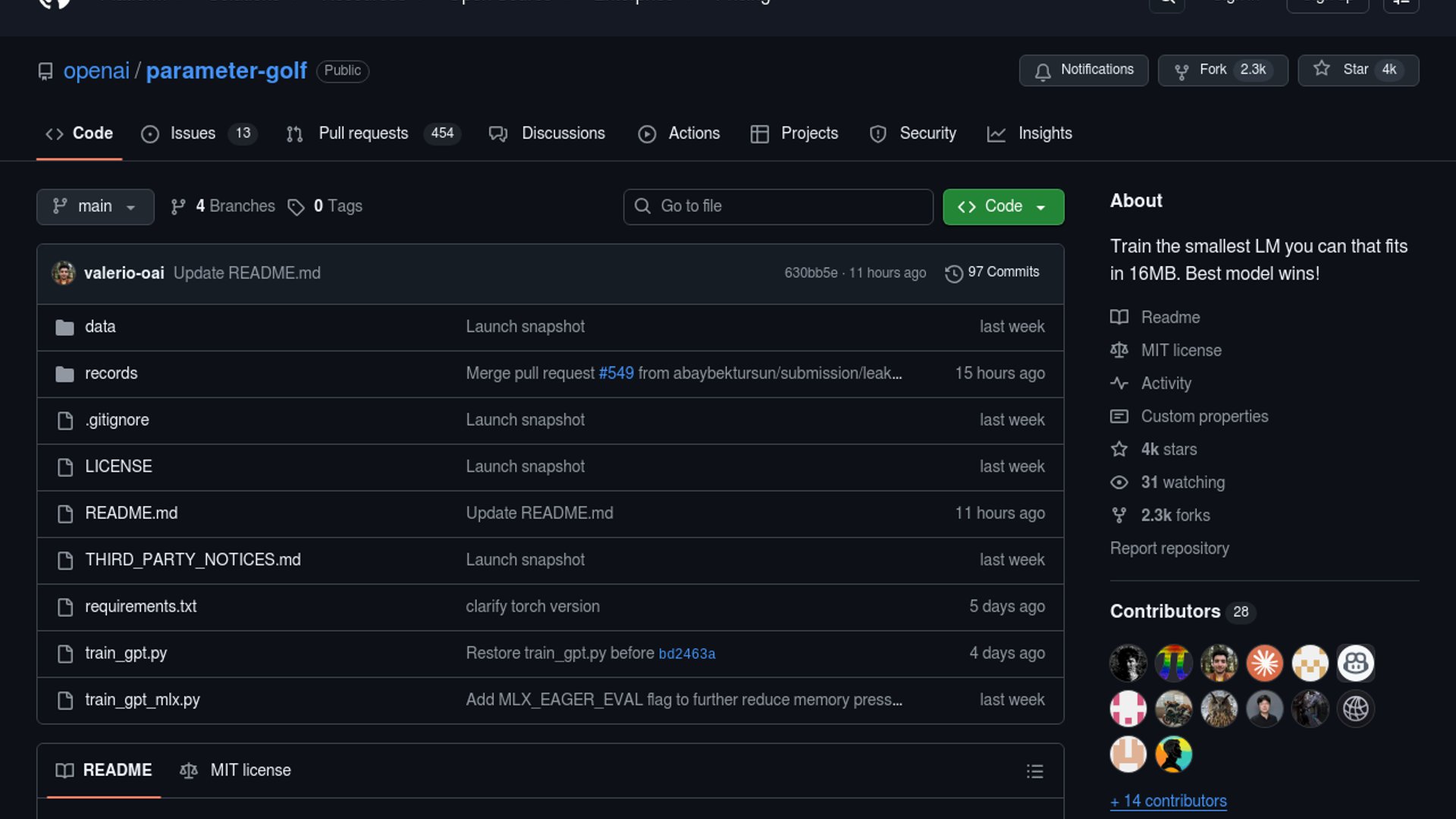Switch to the Pull requests tab
The height and width of the screenshot is (819, 1456).
click(x=363, y=133)
